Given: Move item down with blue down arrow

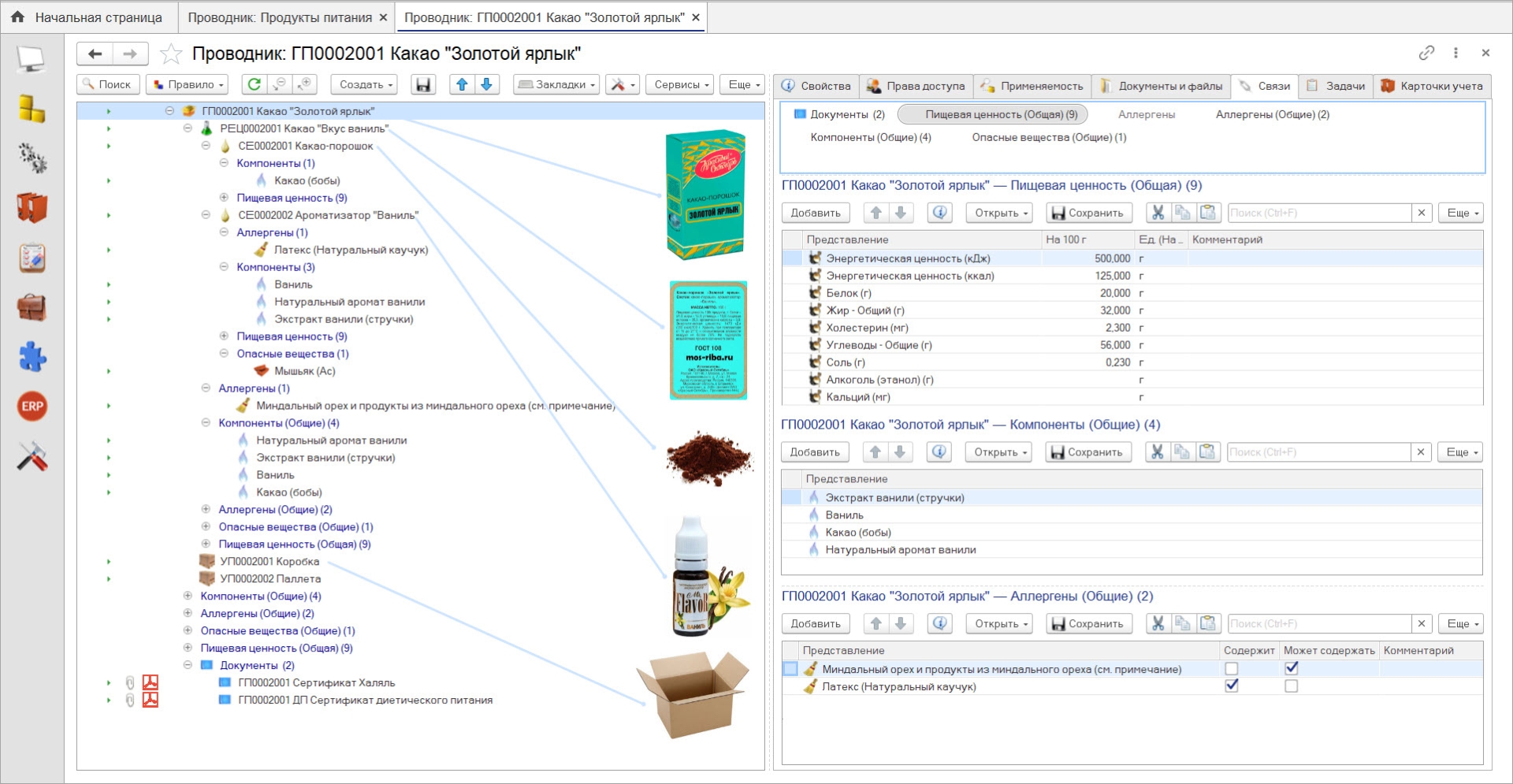Looking at the screenshot, I should (487, 84).
